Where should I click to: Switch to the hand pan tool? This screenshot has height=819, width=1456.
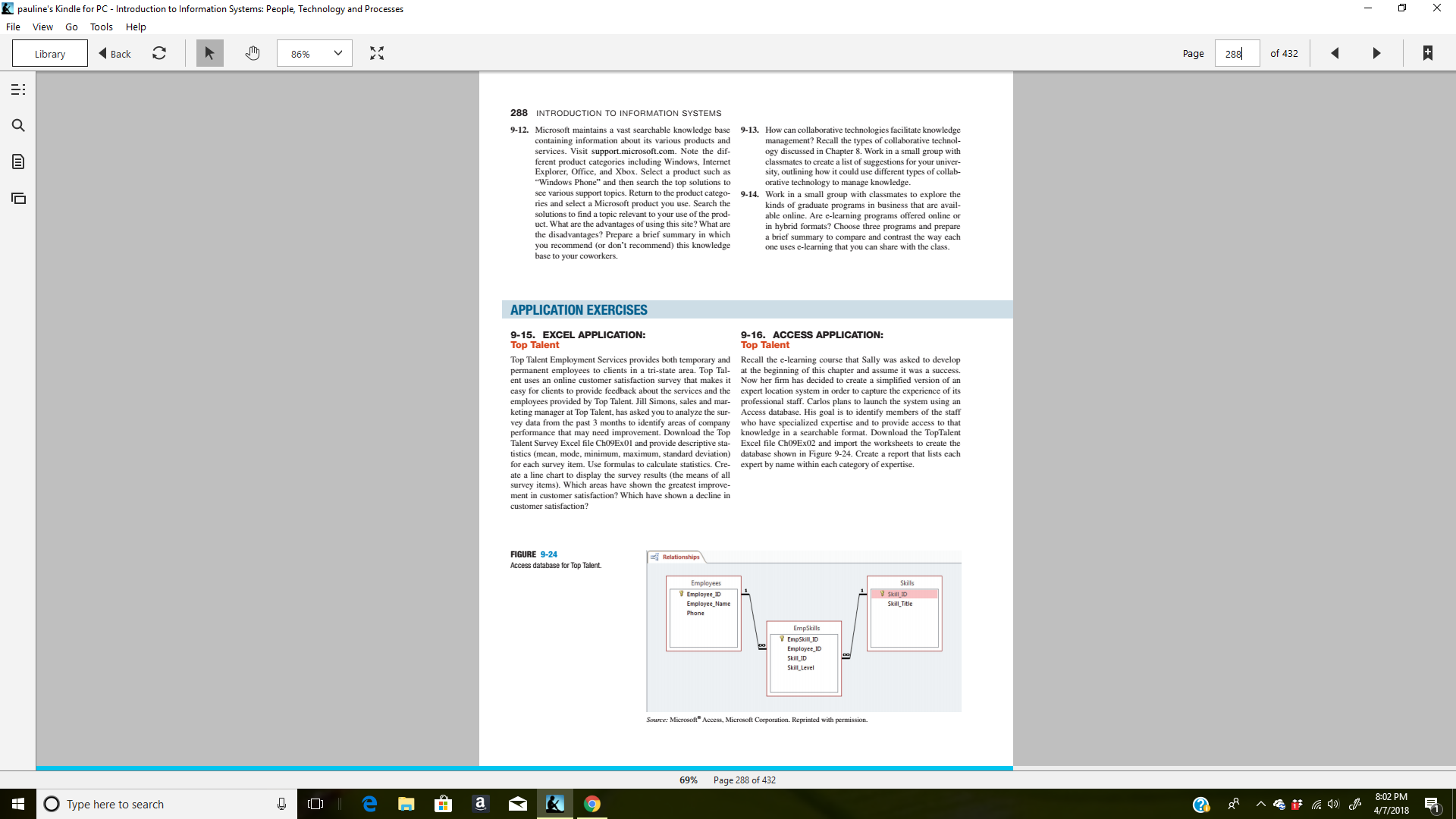pos(253,53)
